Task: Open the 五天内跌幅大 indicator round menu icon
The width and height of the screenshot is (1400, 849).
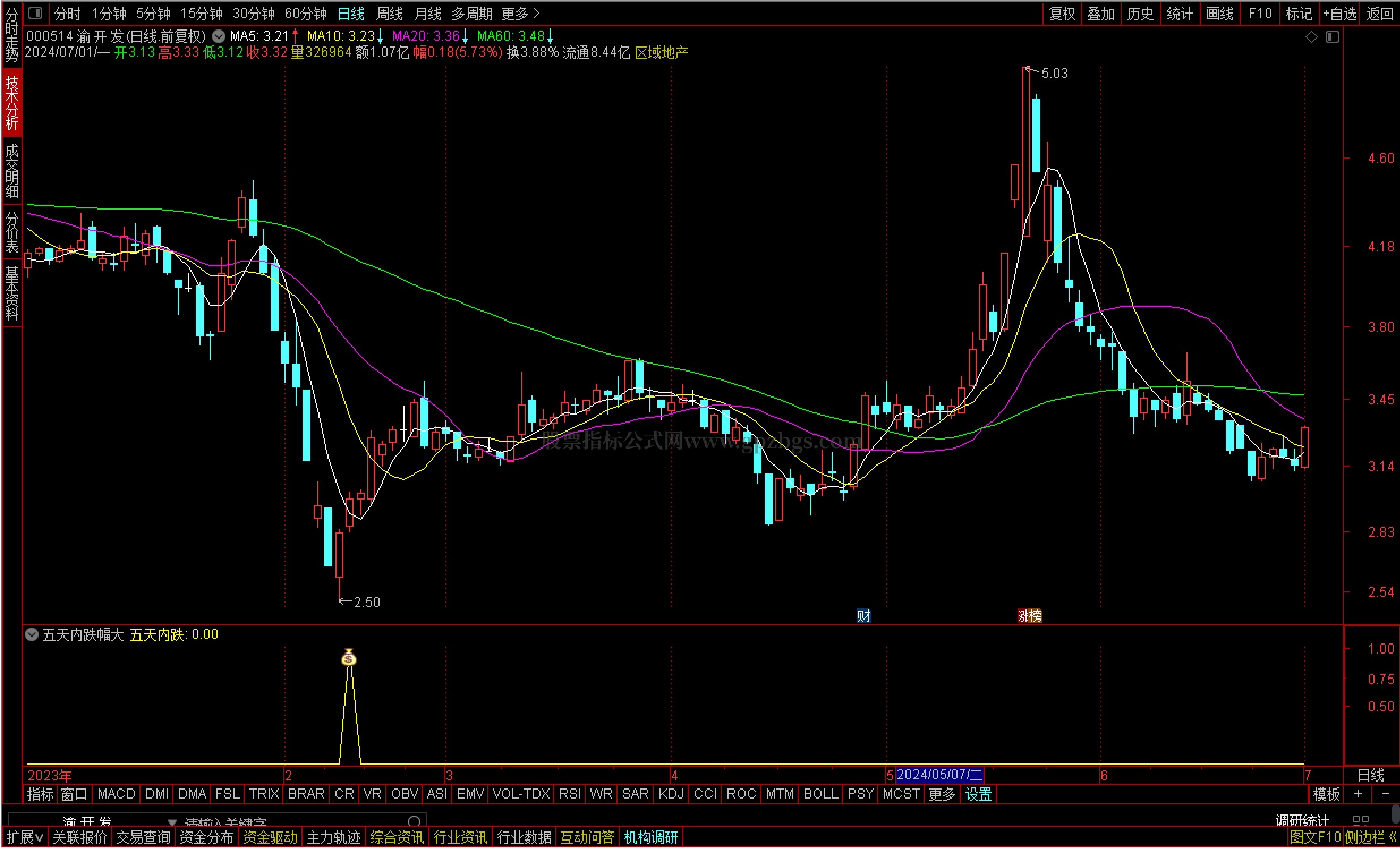Action: click(x=32, y=634)
